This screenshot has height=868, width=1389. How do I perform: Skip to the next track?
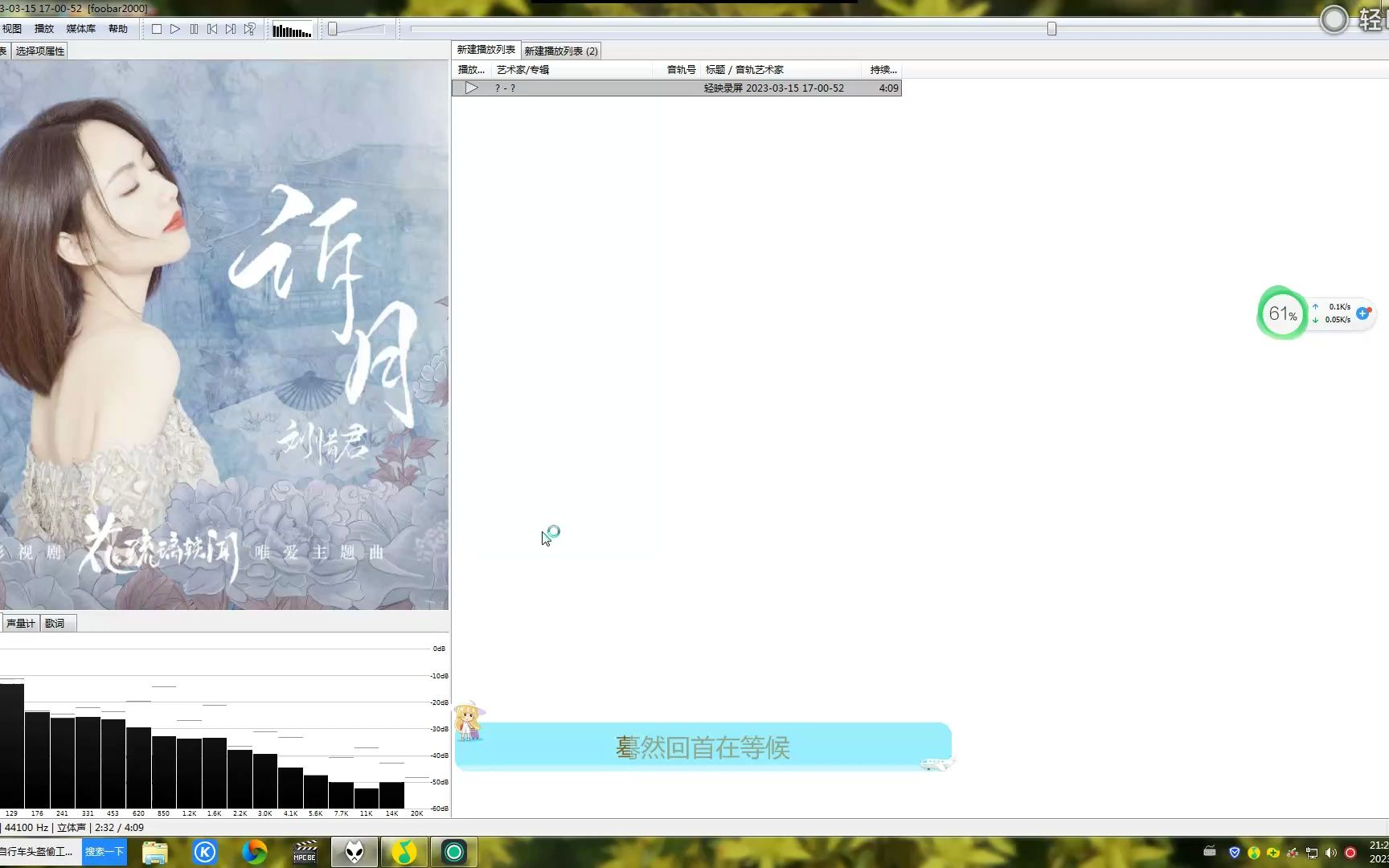click(x=231, y=29)
